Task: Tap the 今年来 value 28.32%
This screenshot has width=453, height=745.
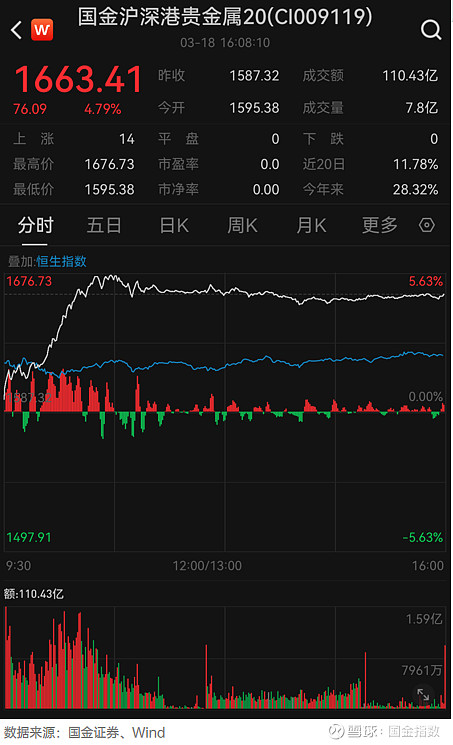Action: 415,190
